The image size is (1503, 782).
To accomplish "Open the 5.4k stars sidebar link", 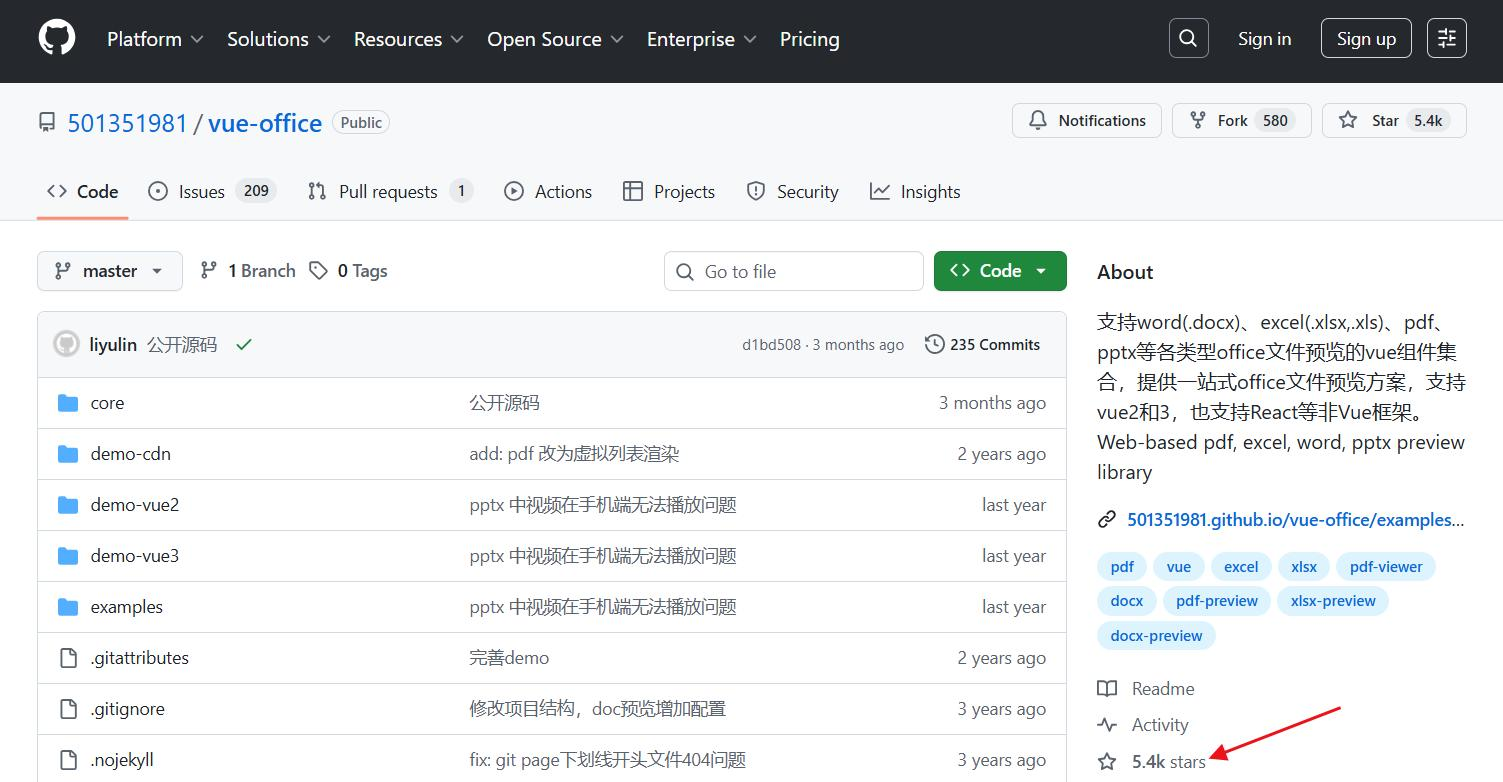I will [x=1152, y=762].
